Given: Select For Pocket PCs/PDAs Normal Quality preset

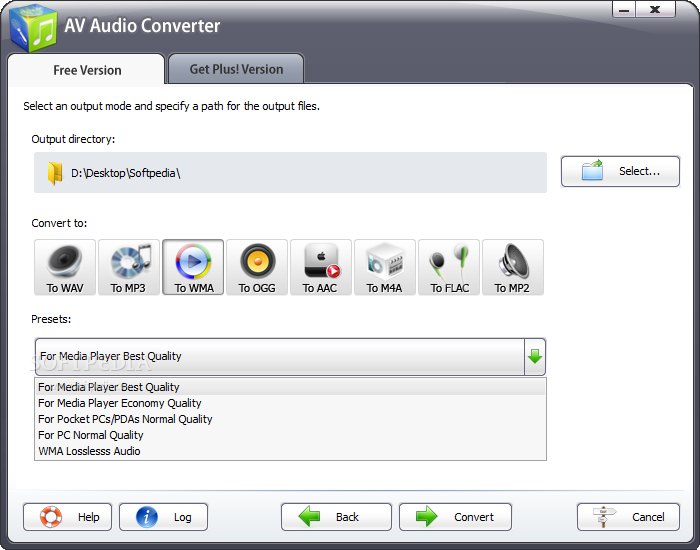Looking at the screenshot, I should tap(290, 419).
